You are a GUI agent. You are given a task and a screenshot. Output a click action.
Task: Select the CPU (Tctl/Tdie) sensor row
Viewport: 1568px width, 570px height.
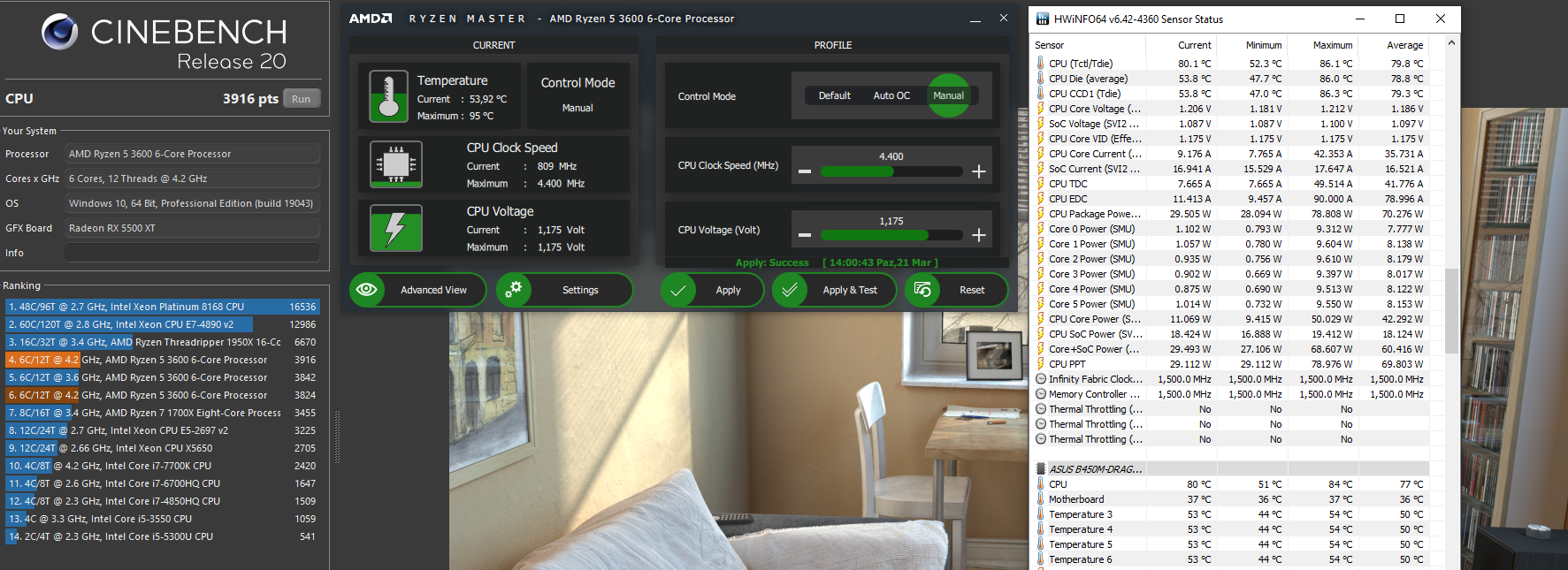pyautogui.click(x=1231, y=64)
